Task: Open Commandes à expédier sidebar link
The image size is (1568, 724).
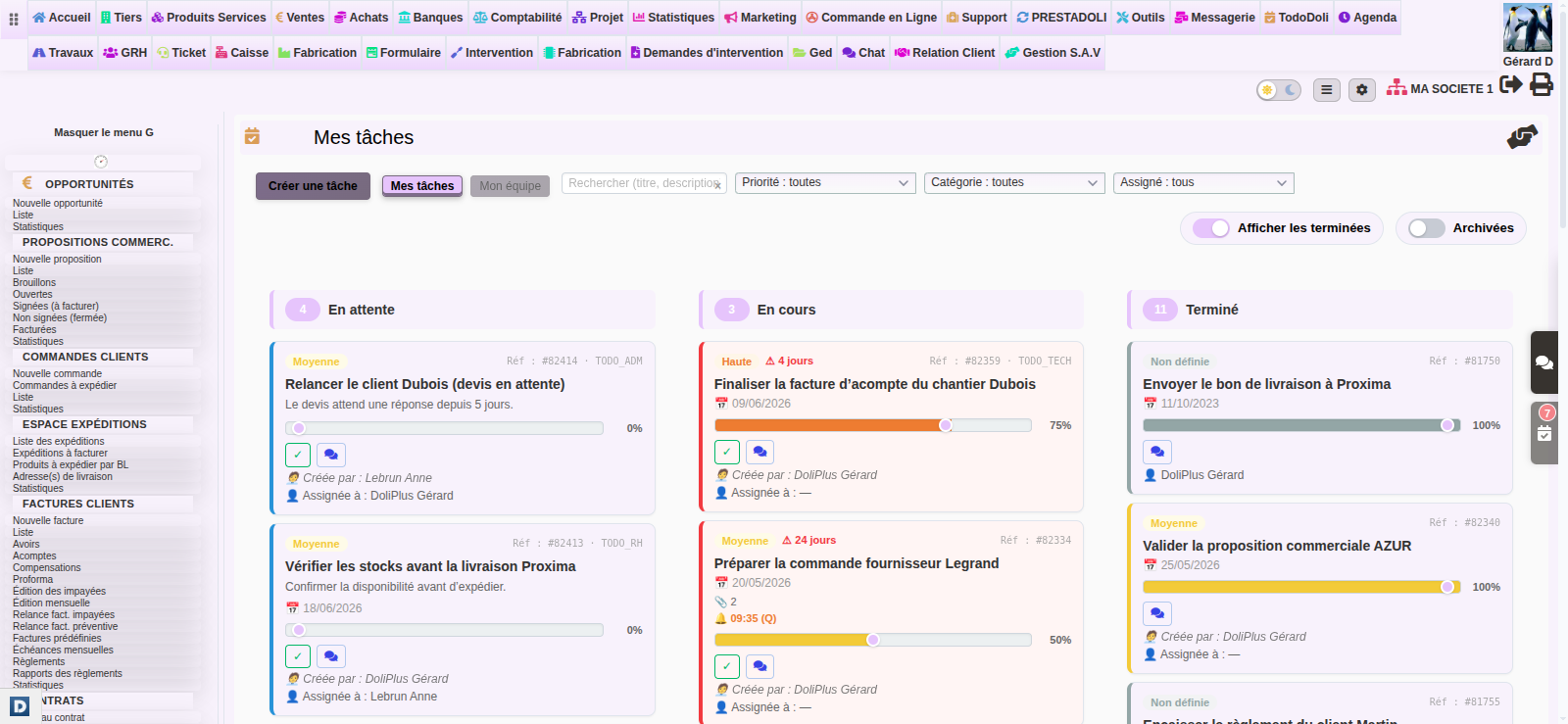Action: click(65, 386)
